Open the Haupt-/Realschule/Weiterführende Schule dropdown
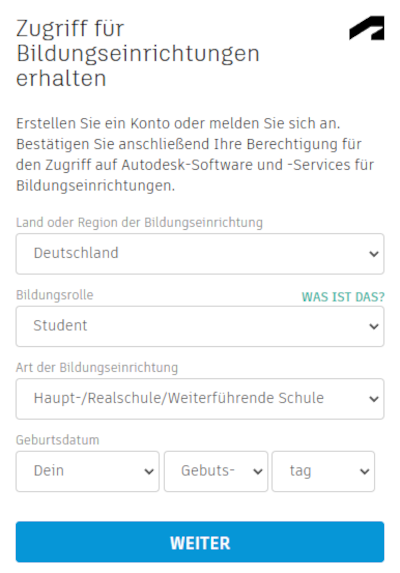This screenshot has width=400, height=573. click(200, 399)
